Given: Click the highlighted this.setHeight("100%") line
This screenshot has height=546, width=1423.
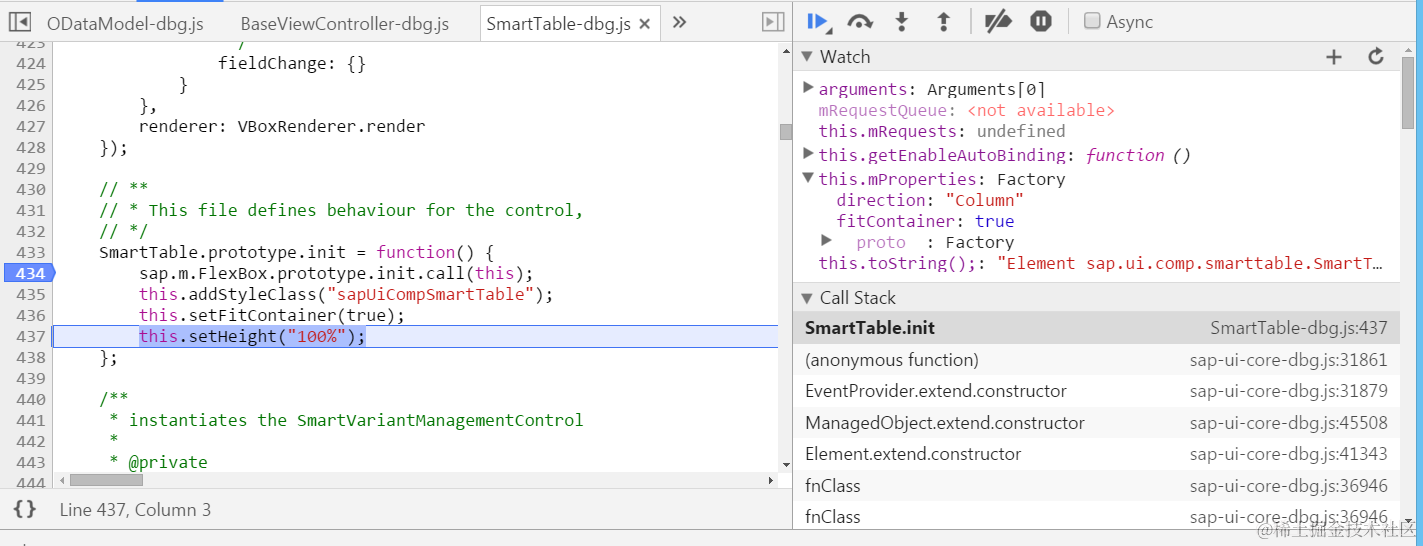Looking at the screenshot, I should click(415, 336).
